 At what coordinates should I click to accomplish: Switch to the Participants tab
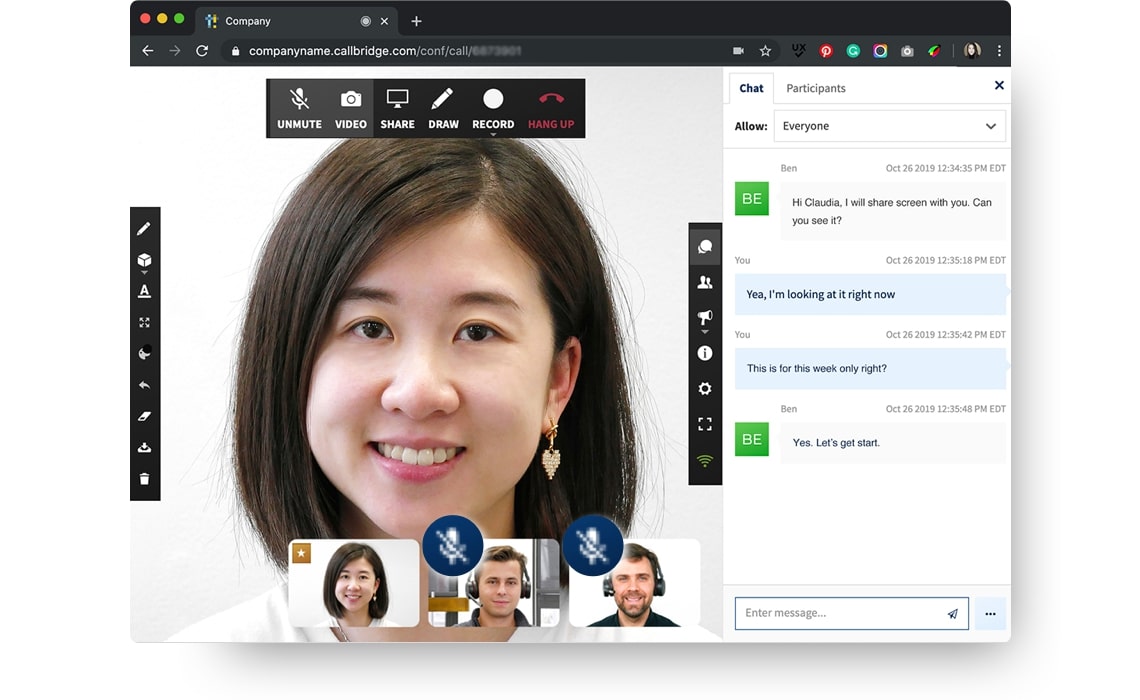point(815,88)
